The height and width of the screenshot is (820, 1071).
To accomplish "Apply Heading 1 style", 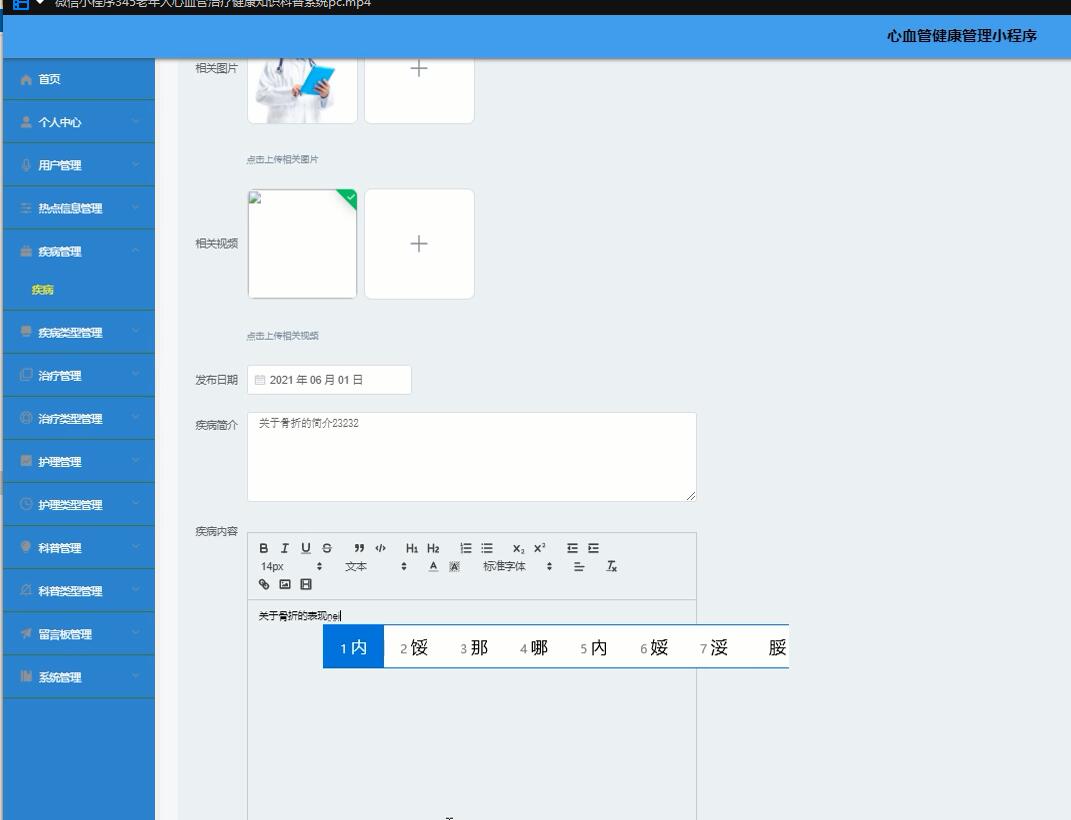I will (412, 548).
